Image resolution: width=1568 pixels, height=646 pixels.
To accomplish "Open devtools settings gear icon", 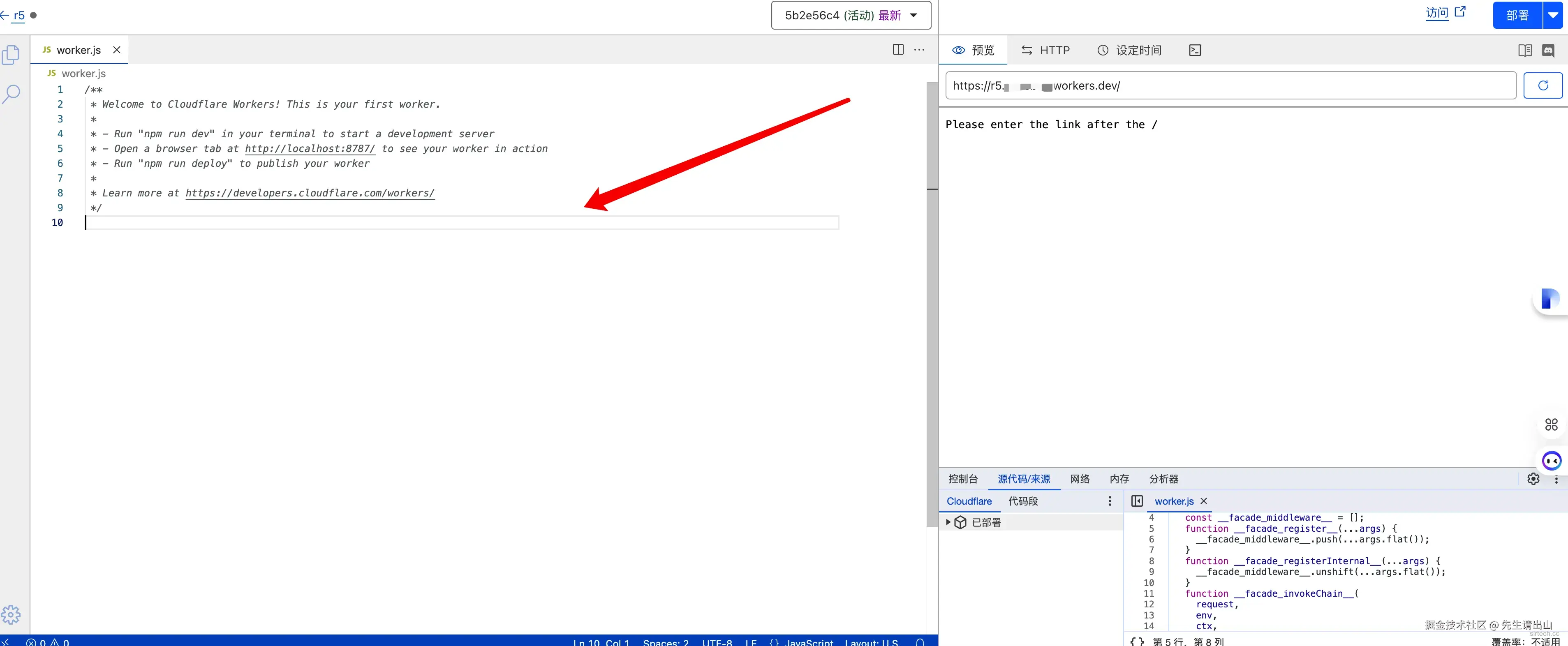I will click(x=1533, y=479).
